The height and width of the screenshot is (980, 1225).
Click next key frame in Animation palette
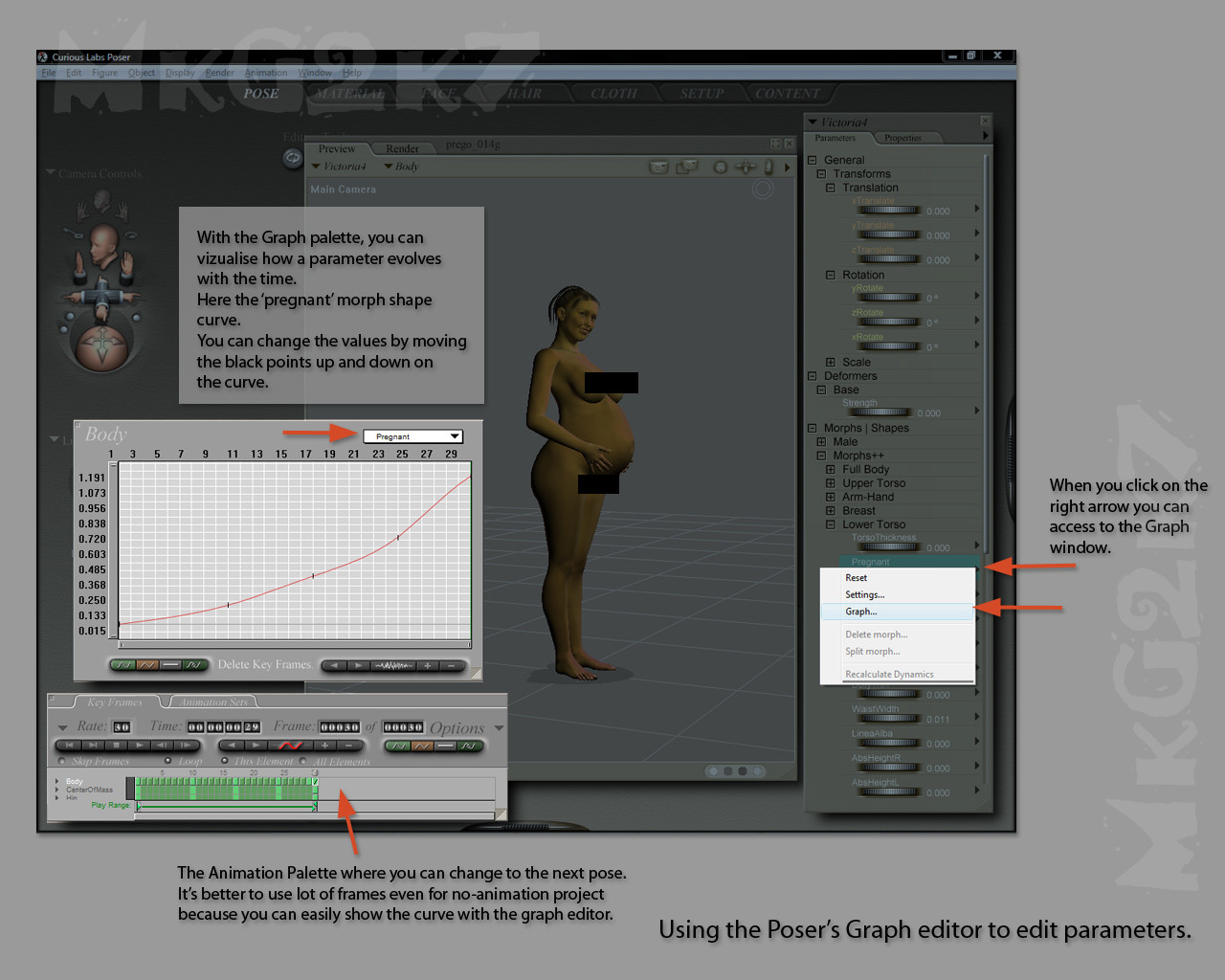pyautogui.click(x=256, y=746)
